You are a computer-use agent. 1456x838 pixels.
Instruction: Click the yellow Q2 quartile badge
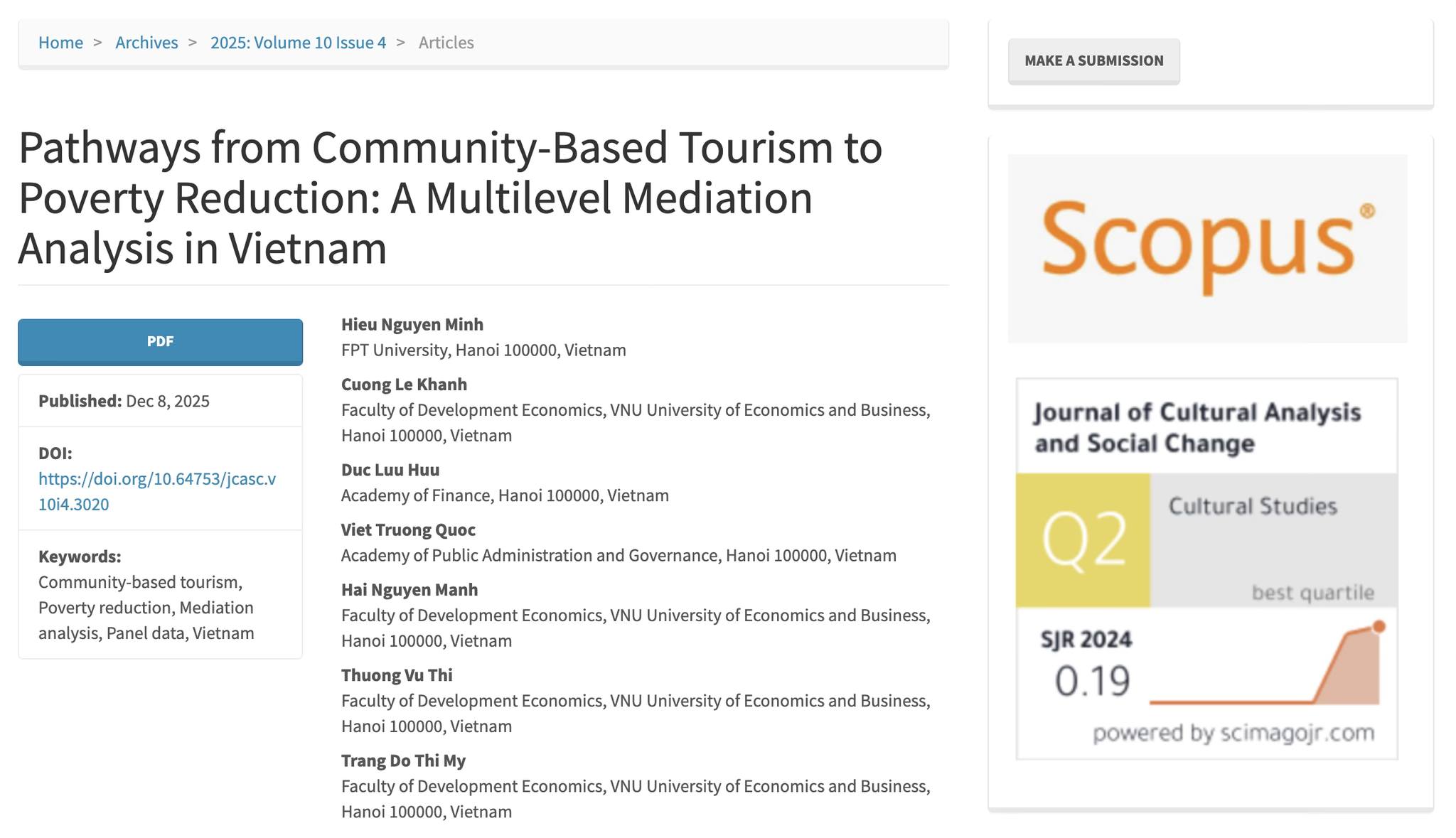(1083, 540)
